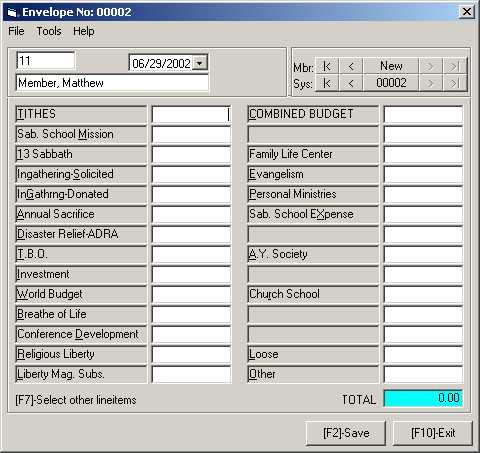The width and height of the screenshot is (480, 453).
Task: Open the date dropdown arrow
Action: [x=200, y=63]
